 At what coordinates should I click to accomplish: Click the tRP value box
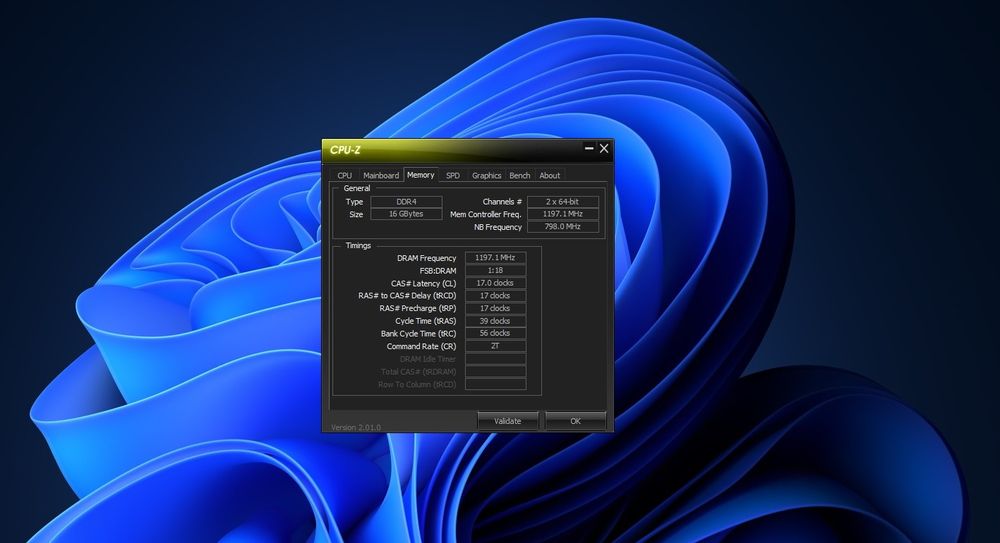click(496, 308)
